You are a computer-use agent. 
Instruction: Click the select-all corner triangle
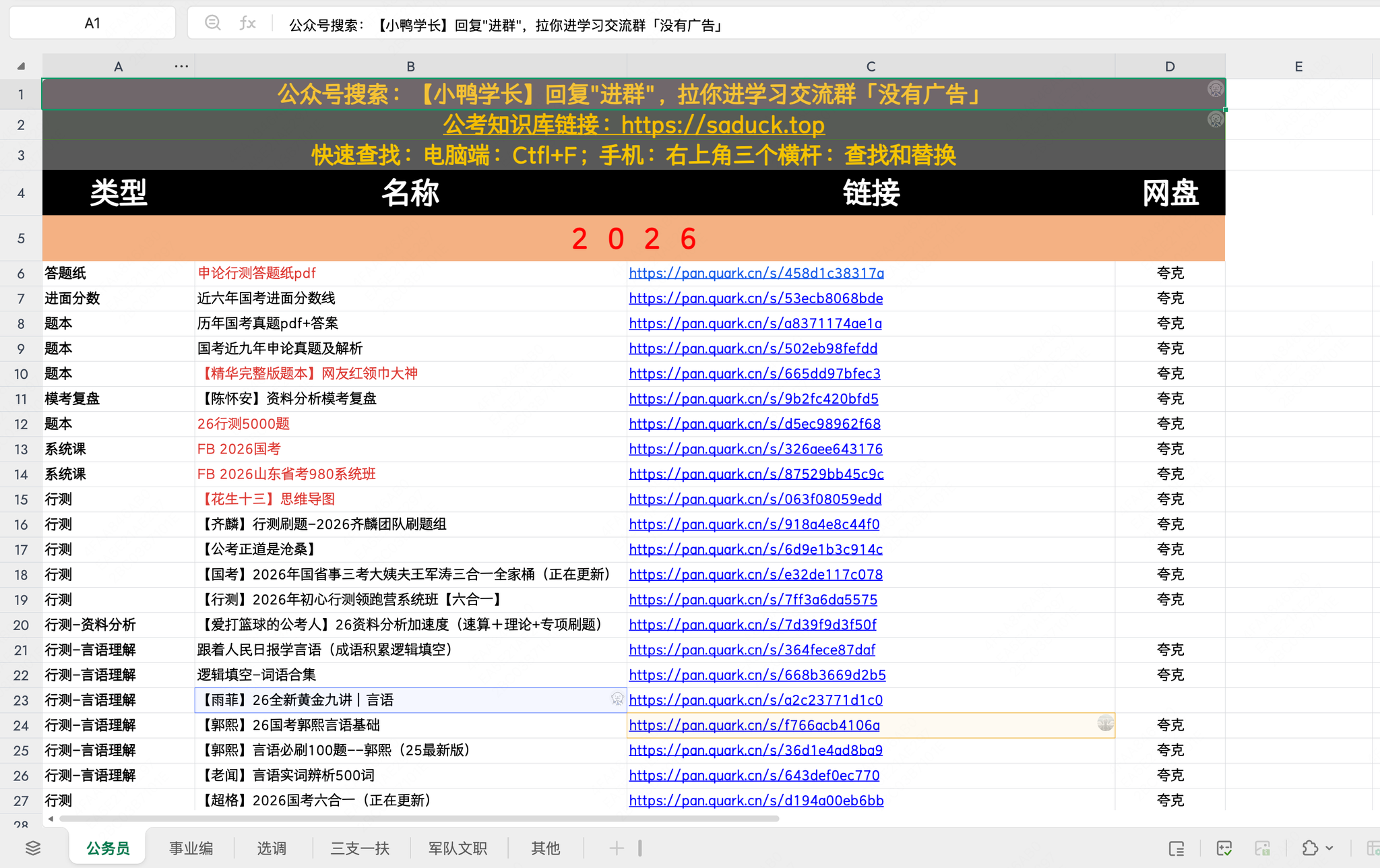tap(21, 66)
